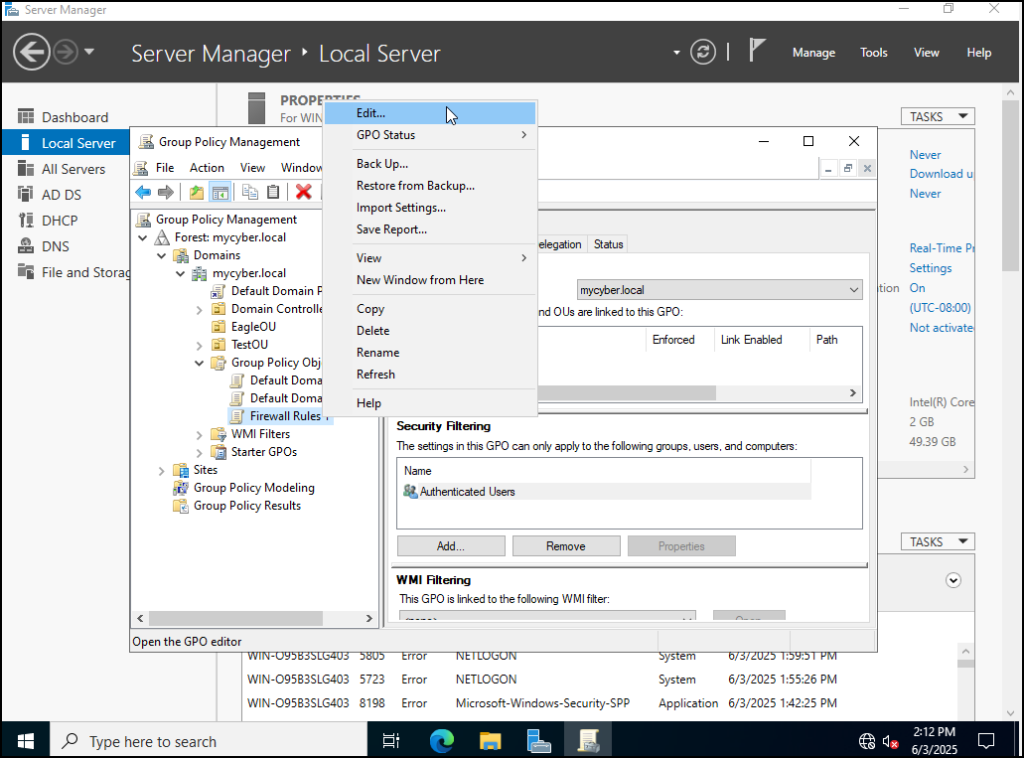Select Group Policy Results in the tree
Screen dimensions: 1024x758
click(247, 506)
